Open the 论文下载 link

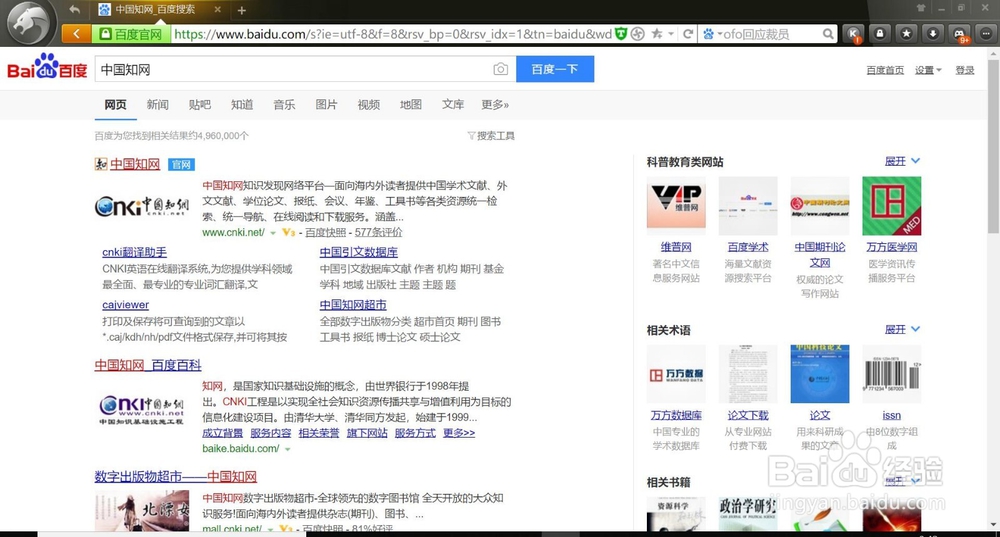click(x=748, y=416)
